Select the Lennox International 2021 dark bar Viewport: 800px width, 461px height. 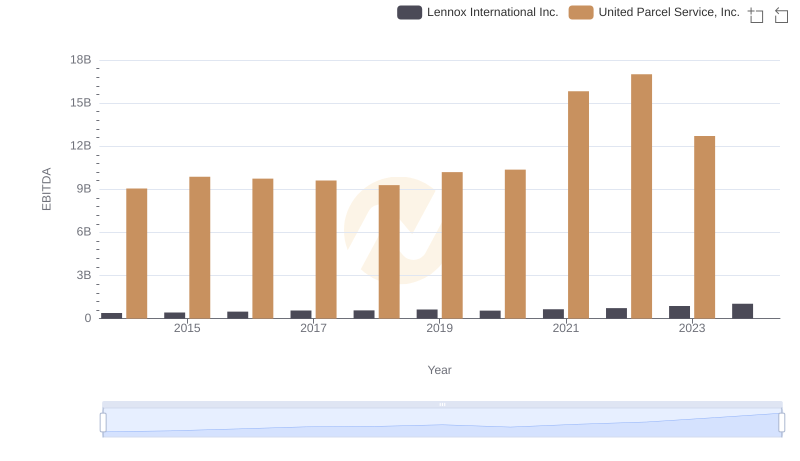[554, 314]
